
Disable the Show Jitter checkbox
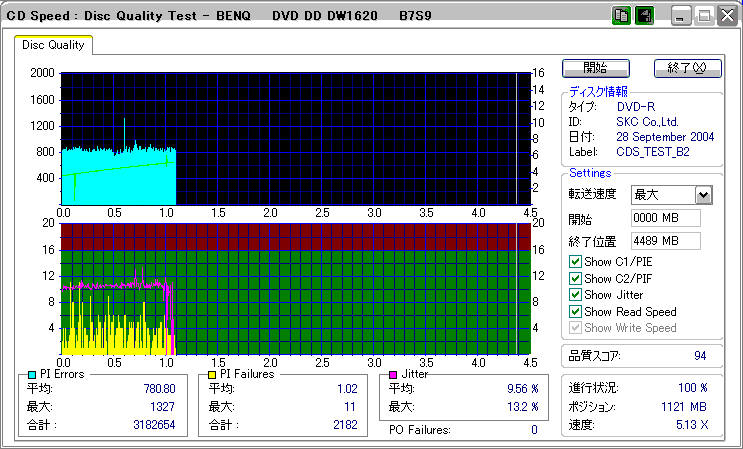(x=574, y=295)
